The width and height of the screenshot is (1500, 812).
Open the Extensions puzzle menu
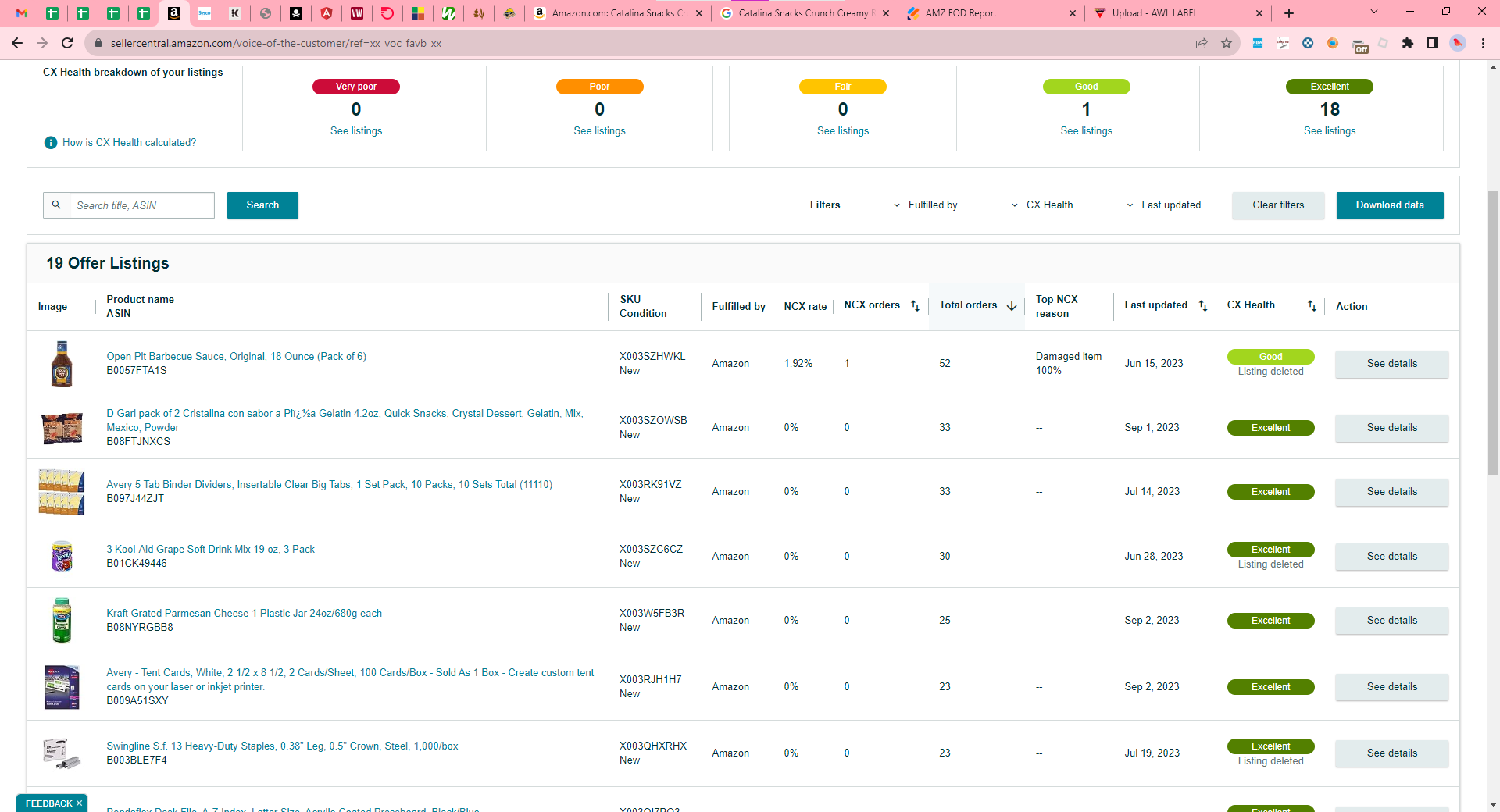[1408, 43]
